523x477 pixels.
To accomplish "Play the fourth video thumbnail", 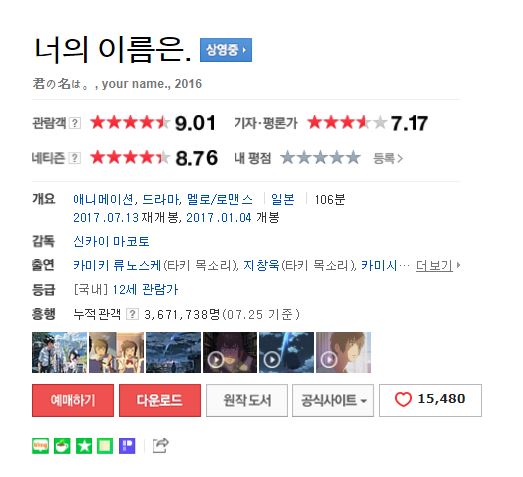I will [230, 352].
